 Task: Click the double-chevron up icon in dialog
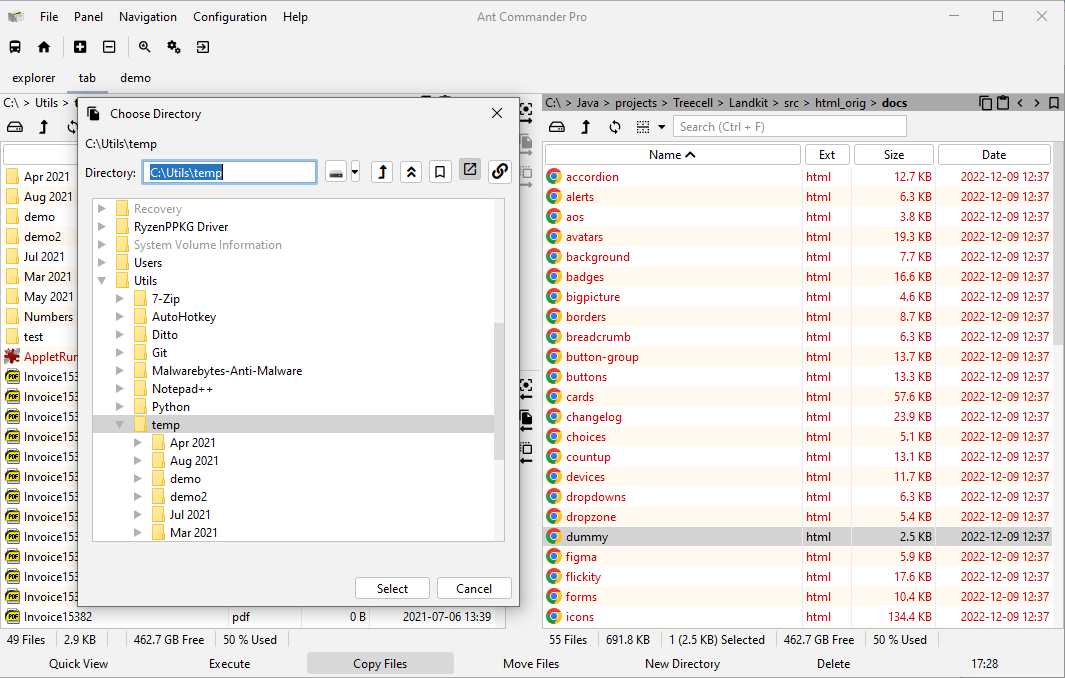point(411,173)
